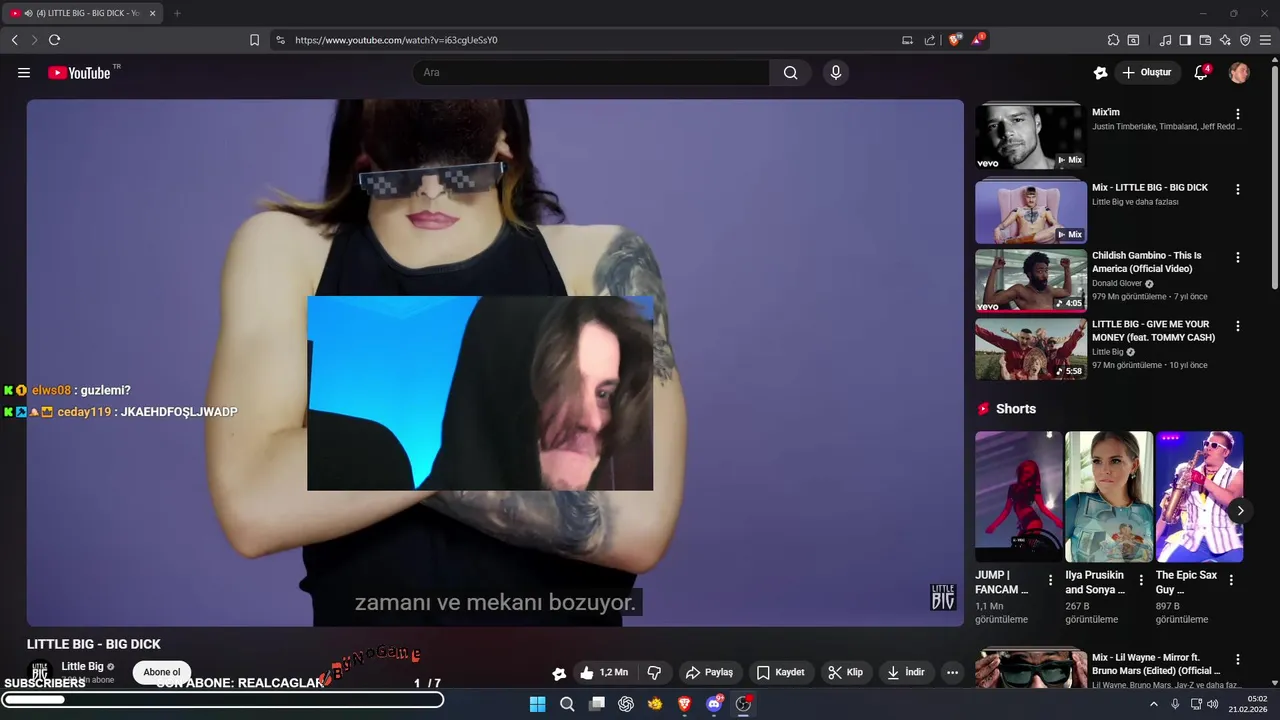The height and width of the screenshot is (720, 1280).
Task: Reload the page in the browser
Action: click(54, 40)
